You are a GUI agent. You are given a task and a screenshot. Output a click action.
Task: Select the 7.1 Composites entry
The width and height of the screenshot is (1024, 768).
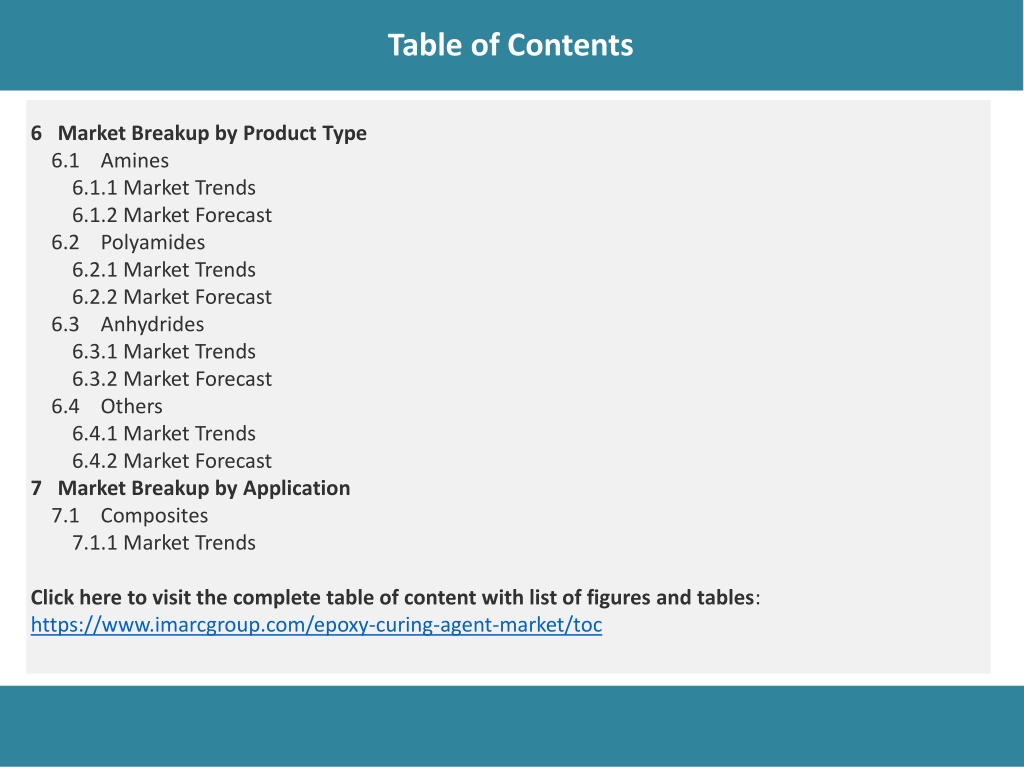130,516
